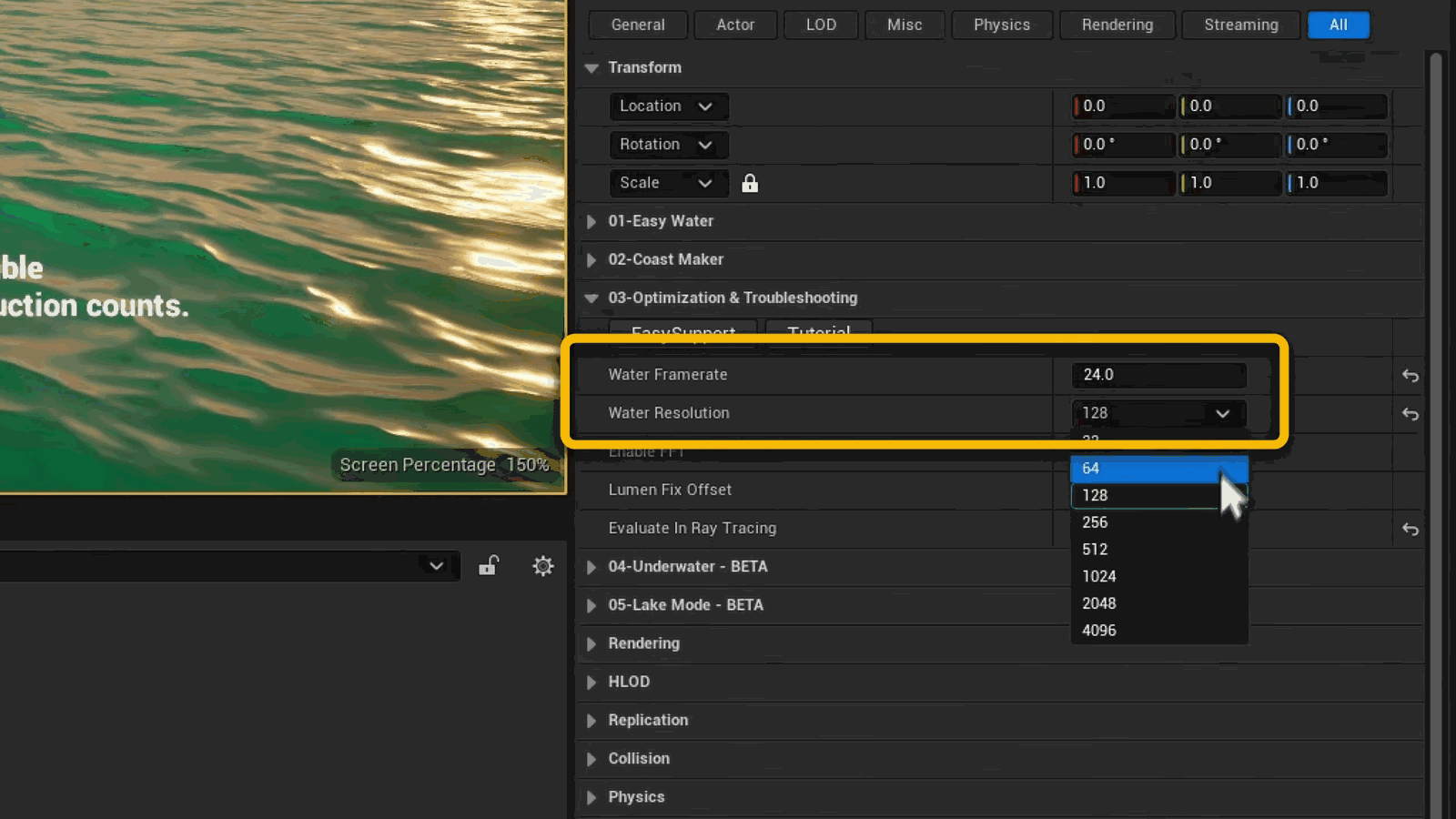Reset Evaluate In Ray Tracing to default
Screen dimensions: 1456x819
[1410, 529]
